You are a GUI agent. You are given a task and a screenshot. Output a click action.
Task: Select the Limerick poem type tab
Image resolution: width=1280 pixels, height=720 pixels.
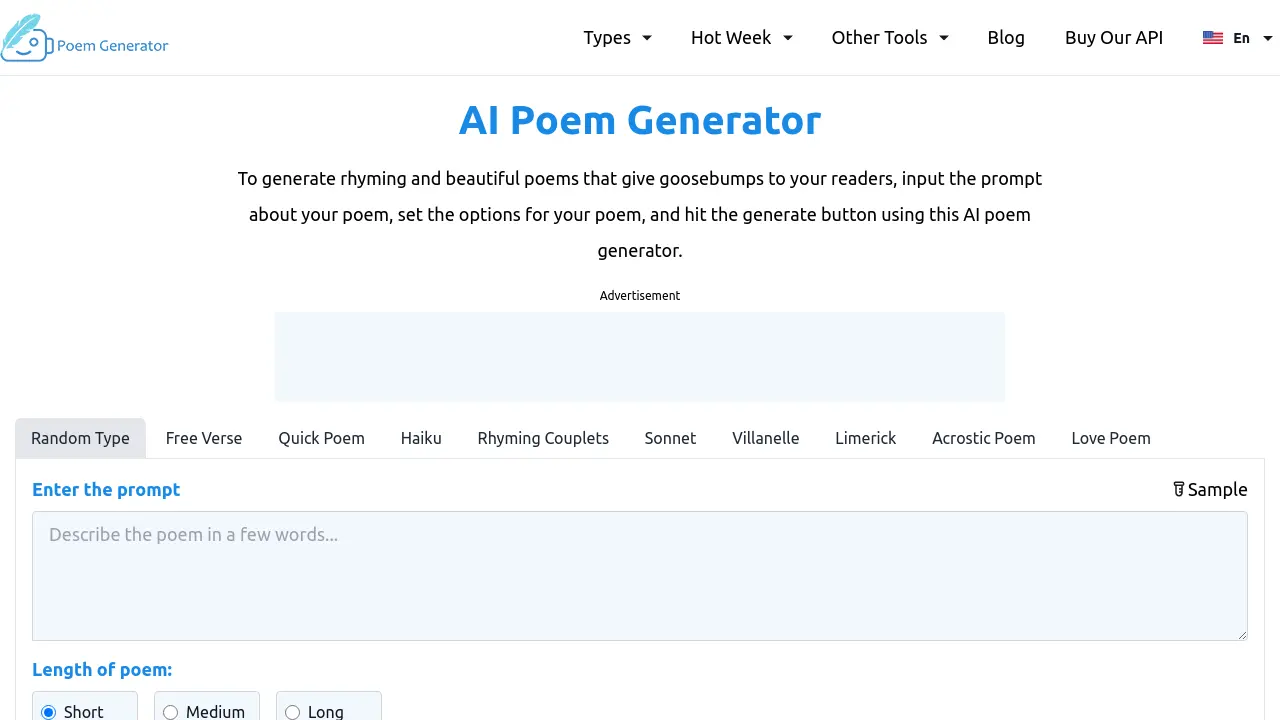coord(865,438)
